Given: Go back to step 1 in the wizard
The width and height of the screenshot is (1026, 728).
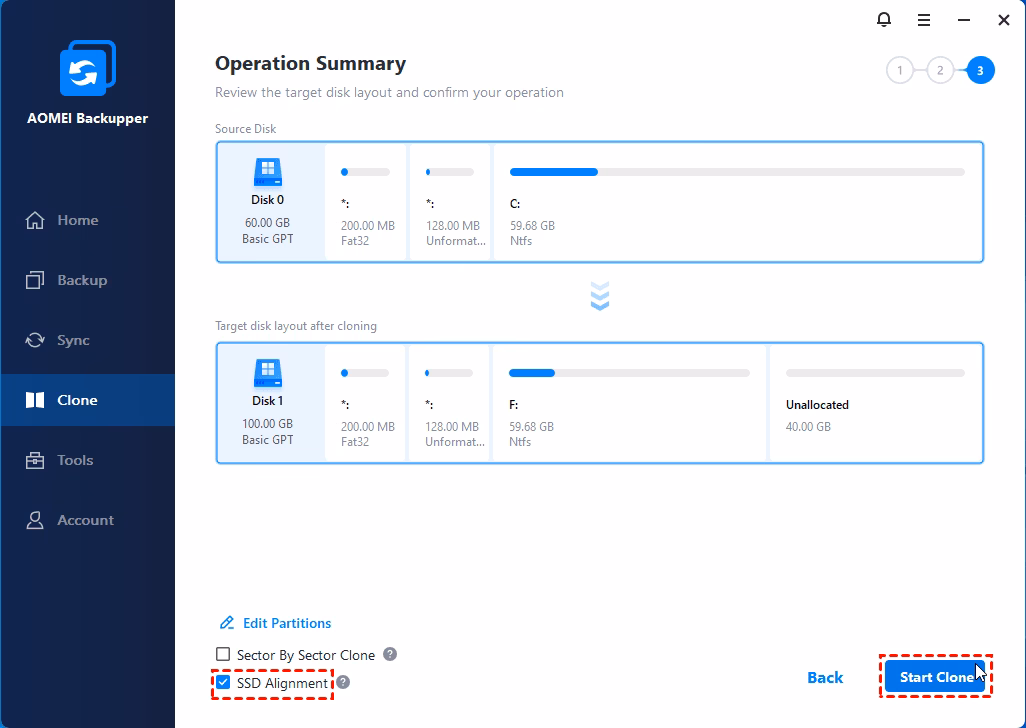Looking at the screenshot, I should [900, 70].
